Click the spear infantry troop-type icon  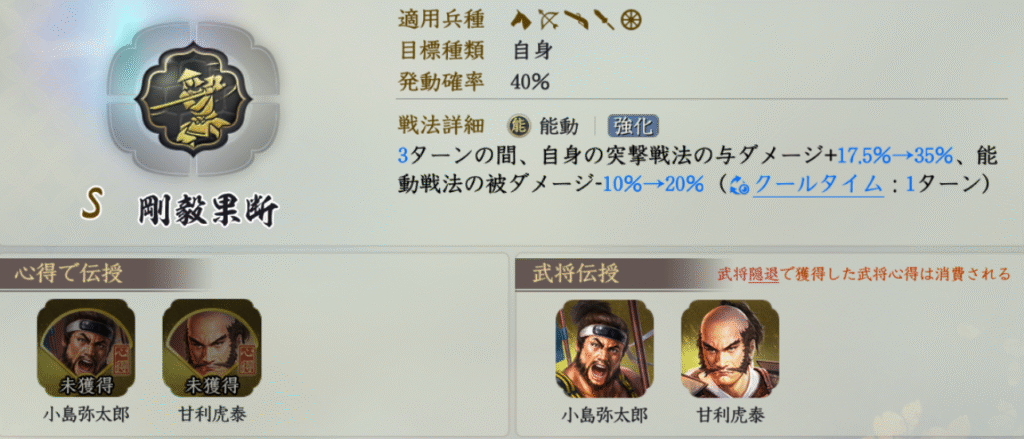click(x=603, y=20)
